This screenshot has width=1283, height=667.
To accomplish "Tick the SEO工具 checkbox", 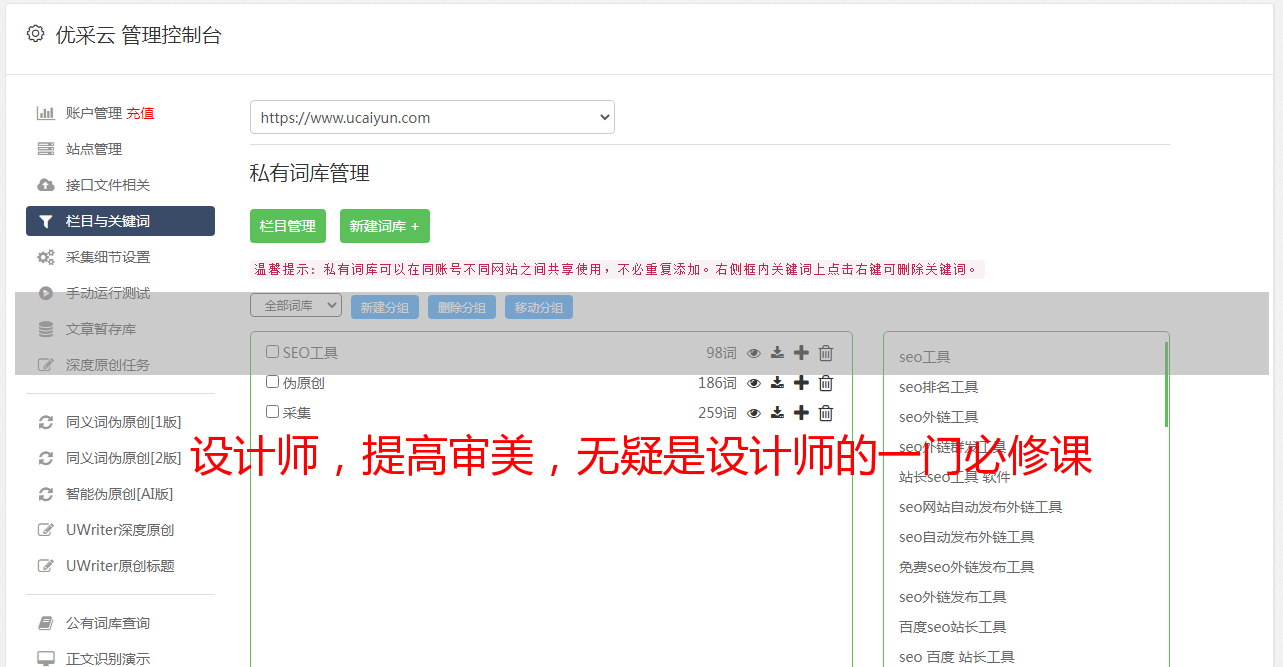I will [272, 352].
